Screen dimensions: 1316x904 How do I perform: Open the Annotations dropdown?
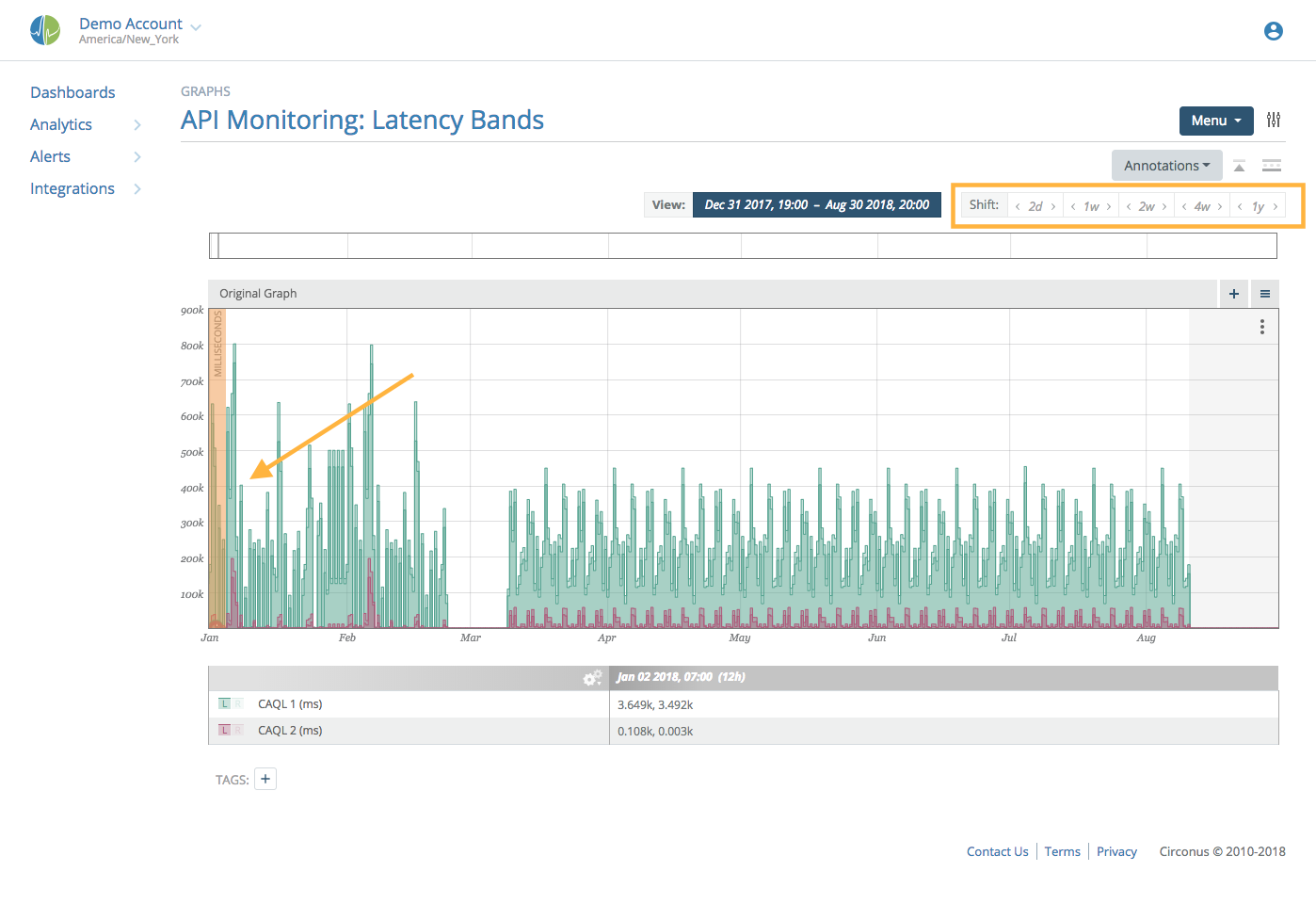[x=1166, y=166]
